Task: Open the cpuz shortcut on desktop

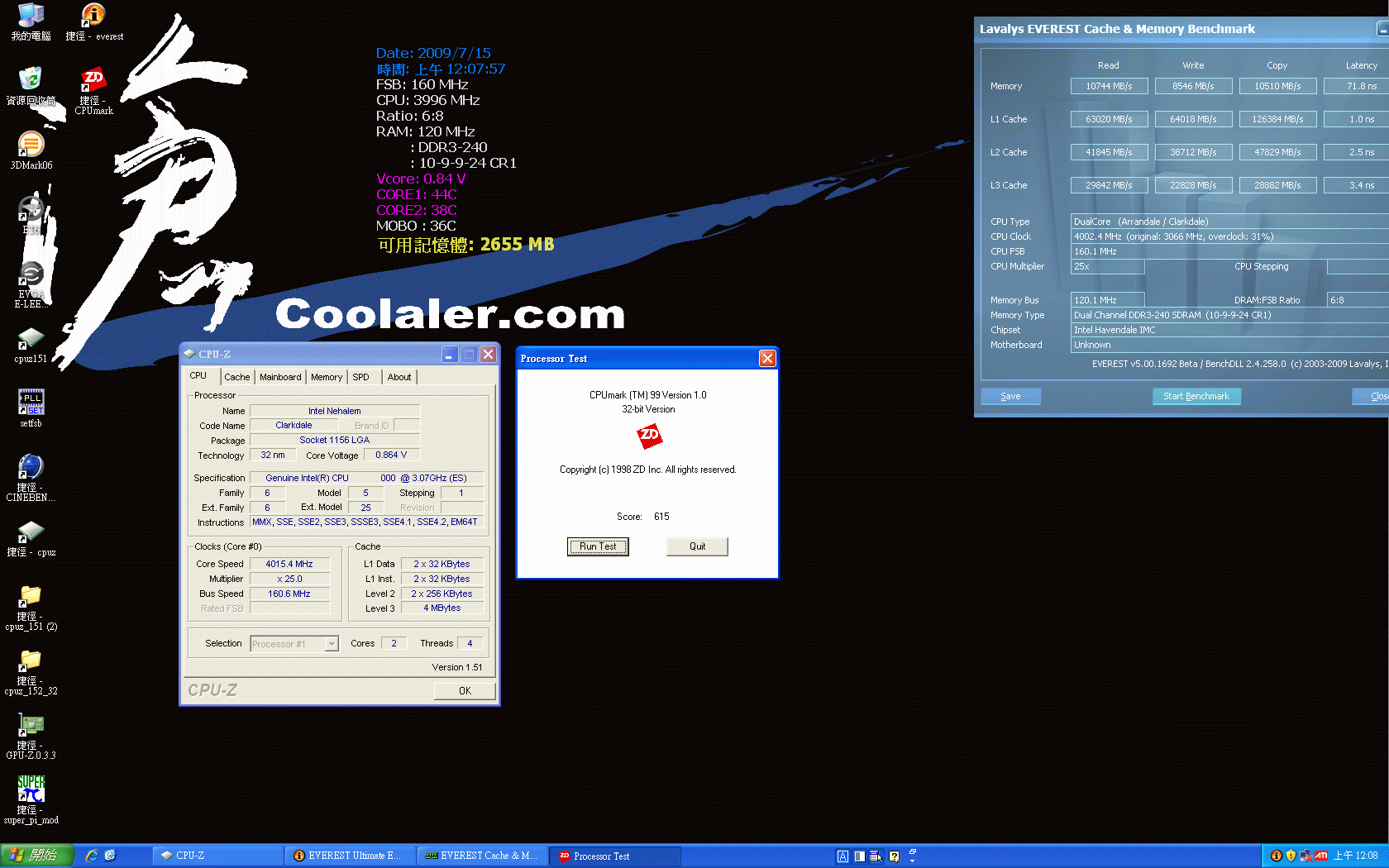Action: click(x=31, y=539)
